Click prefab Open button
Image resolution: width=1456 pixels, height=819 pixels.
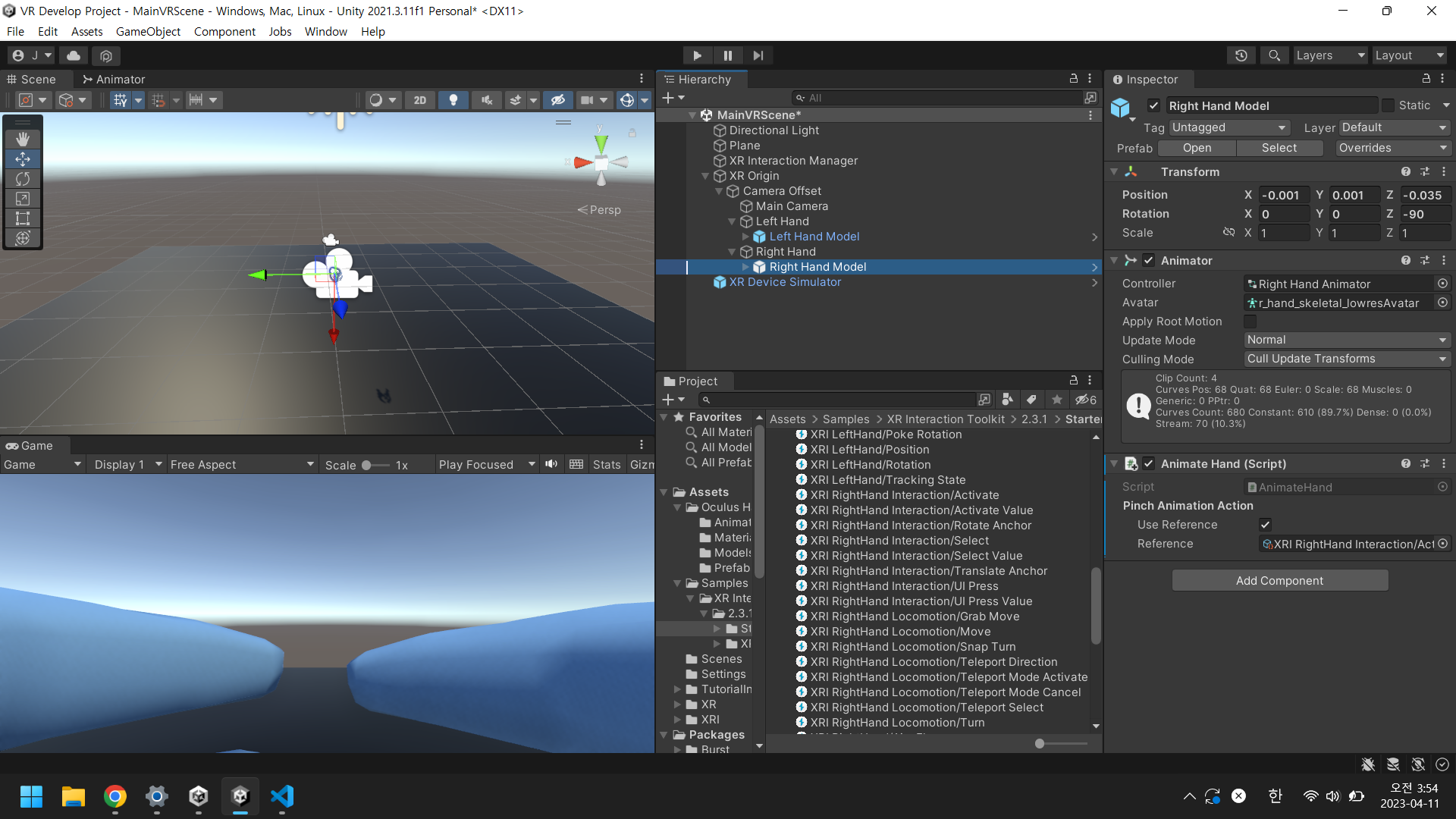tap(1197, 148)
